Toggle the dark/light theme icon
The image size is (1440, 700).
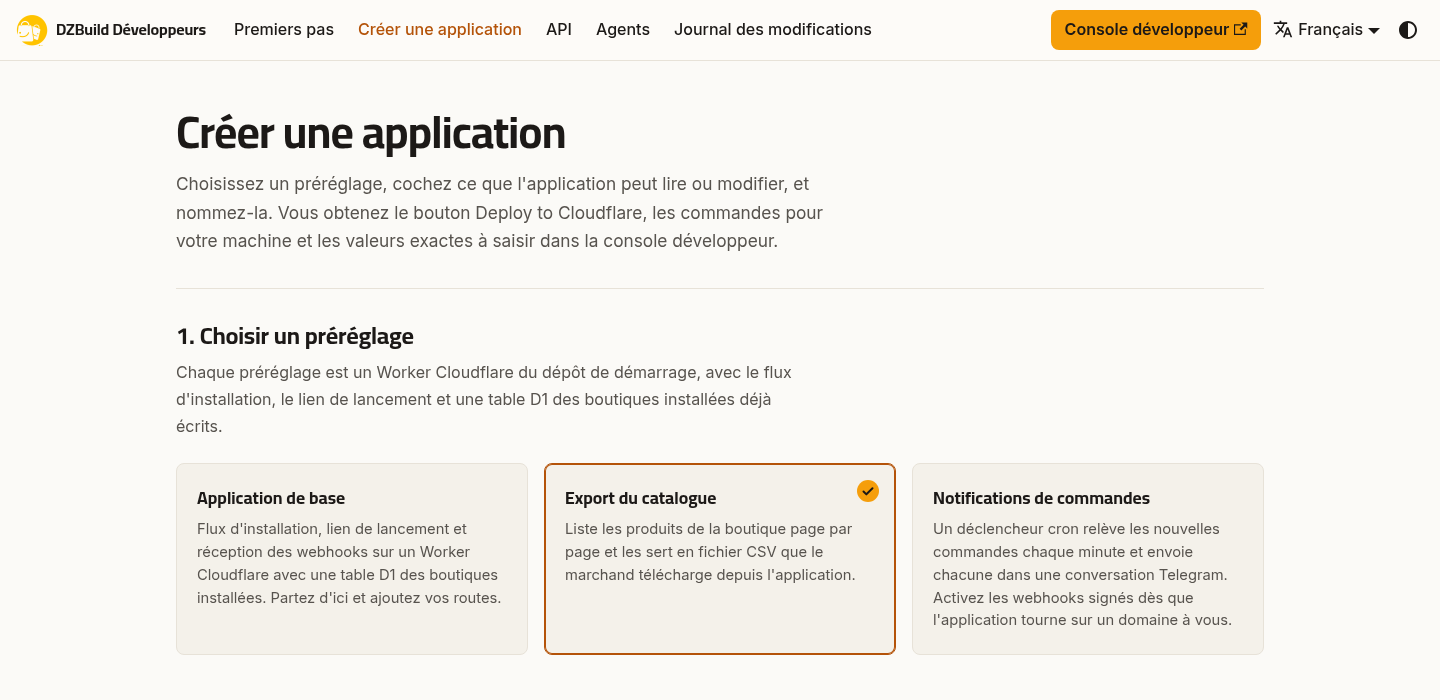(x=1408, y=30)
